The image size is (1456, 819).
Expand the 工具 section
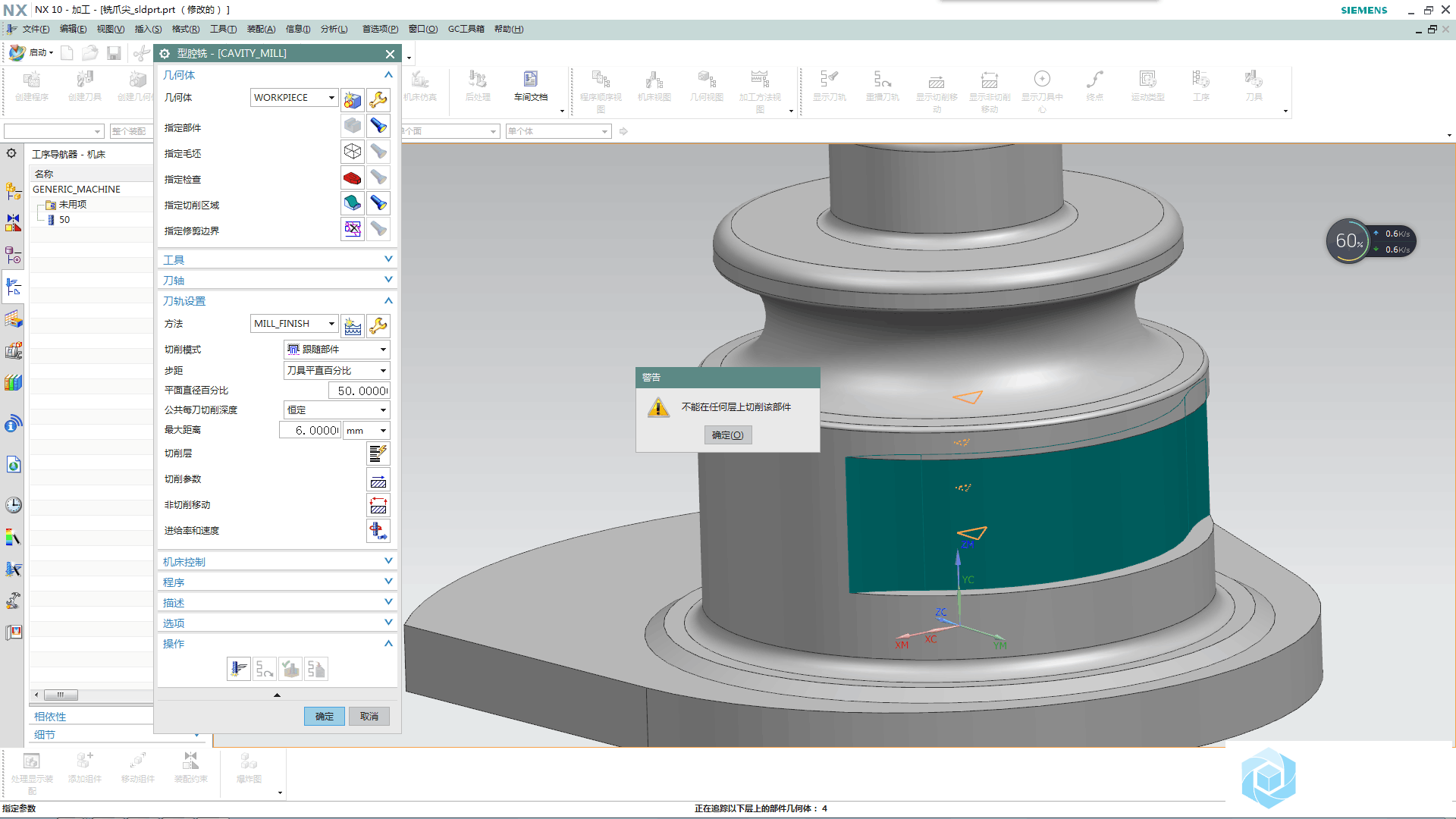tap(277, 259)
